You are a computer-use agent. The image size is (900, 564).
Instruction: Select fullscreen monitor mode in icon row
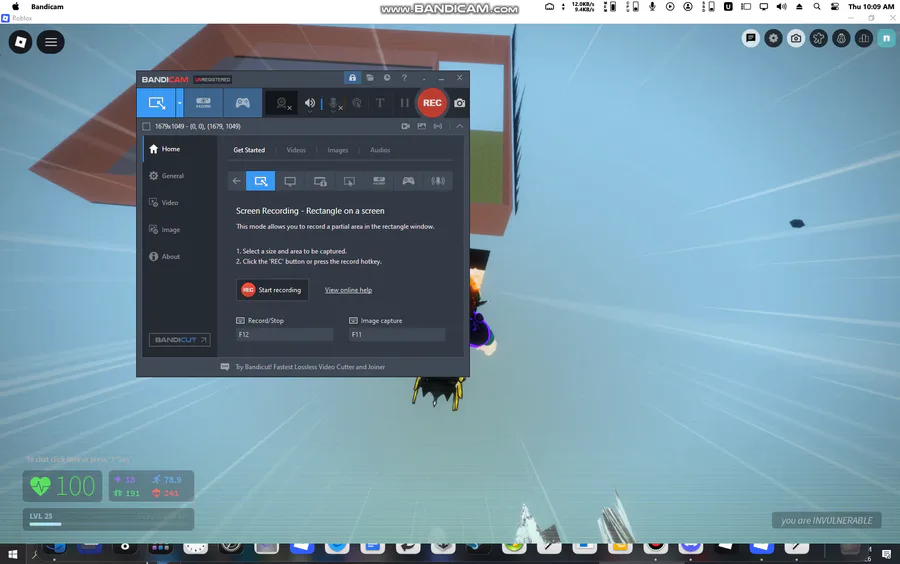pos(290,181)
